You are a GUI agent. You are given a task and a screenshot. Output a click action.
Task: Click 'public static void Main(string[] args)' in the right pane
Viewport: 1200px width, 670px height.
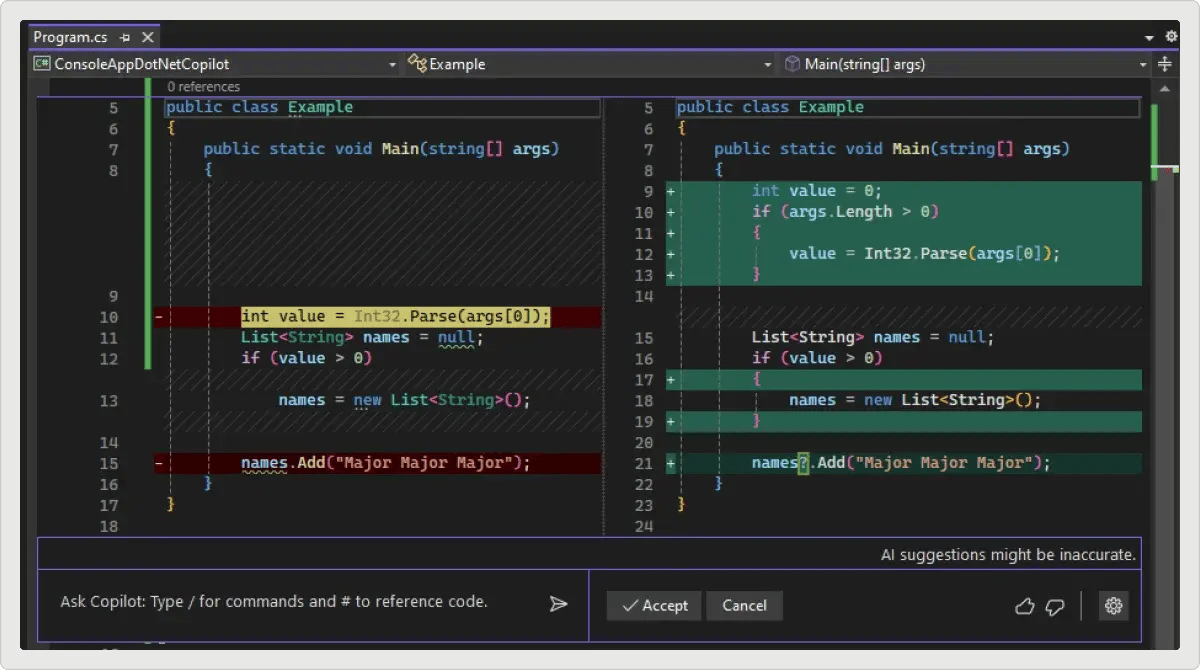(892, 149)
